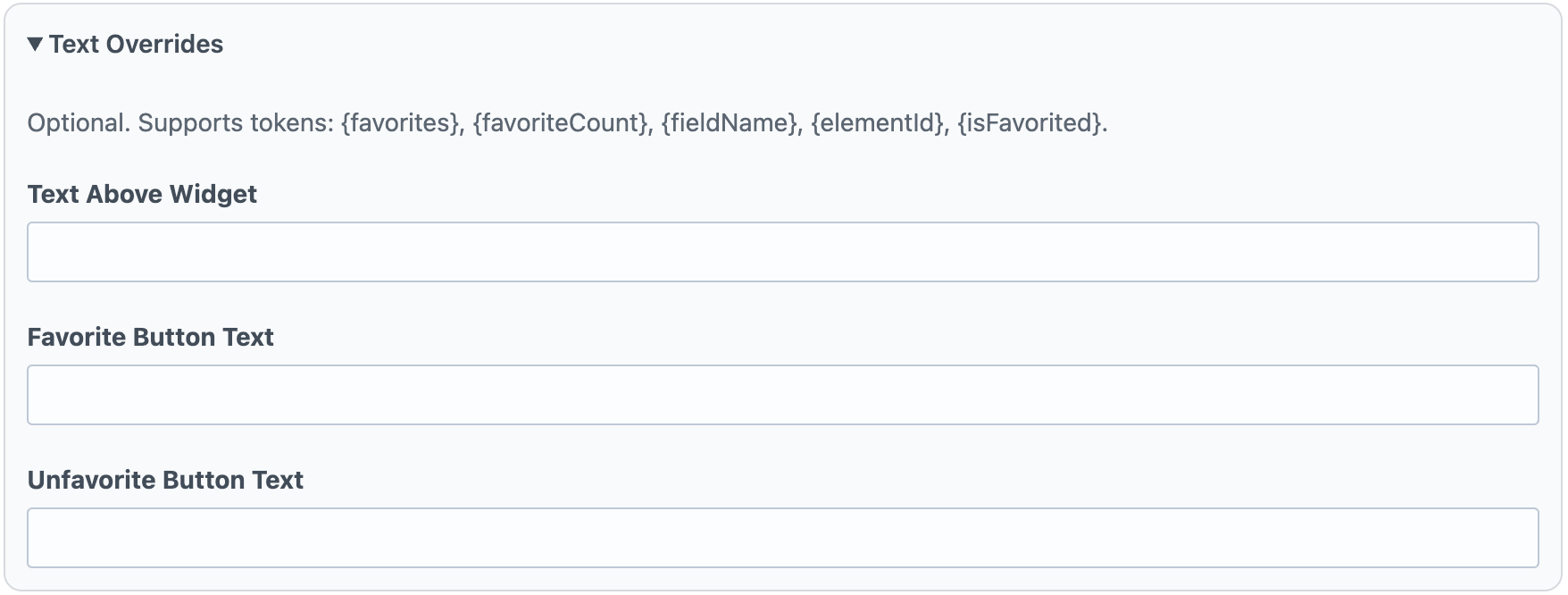Click the Favorite Button Text label

[150, 337]
